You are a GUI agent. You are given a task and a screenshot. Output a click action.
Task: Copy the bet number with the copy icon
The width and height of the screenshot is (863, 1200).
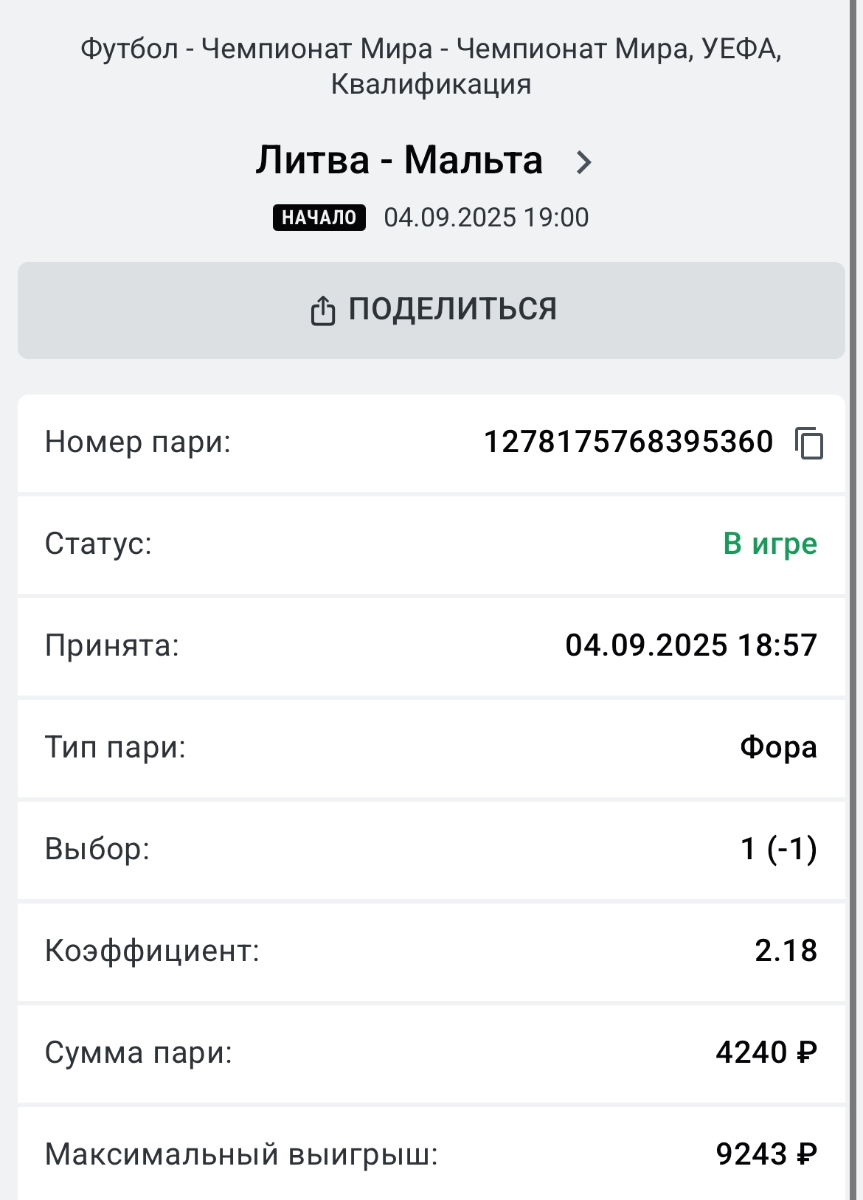pos(809,442)
